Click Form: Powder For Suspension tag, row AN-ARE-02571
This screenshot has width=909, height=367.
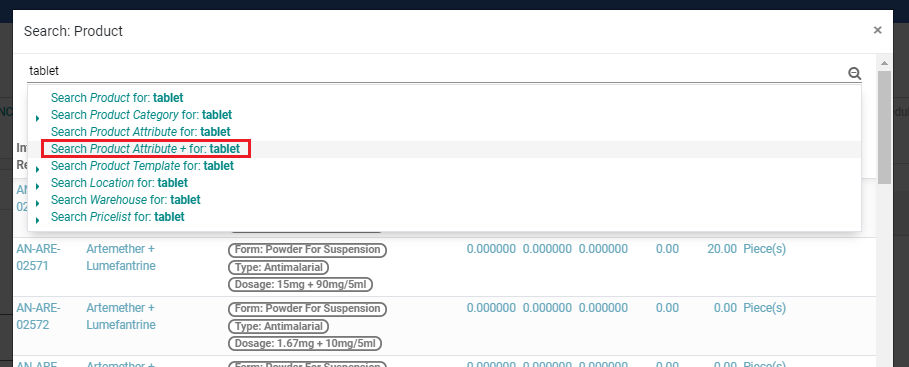(307, 250)
